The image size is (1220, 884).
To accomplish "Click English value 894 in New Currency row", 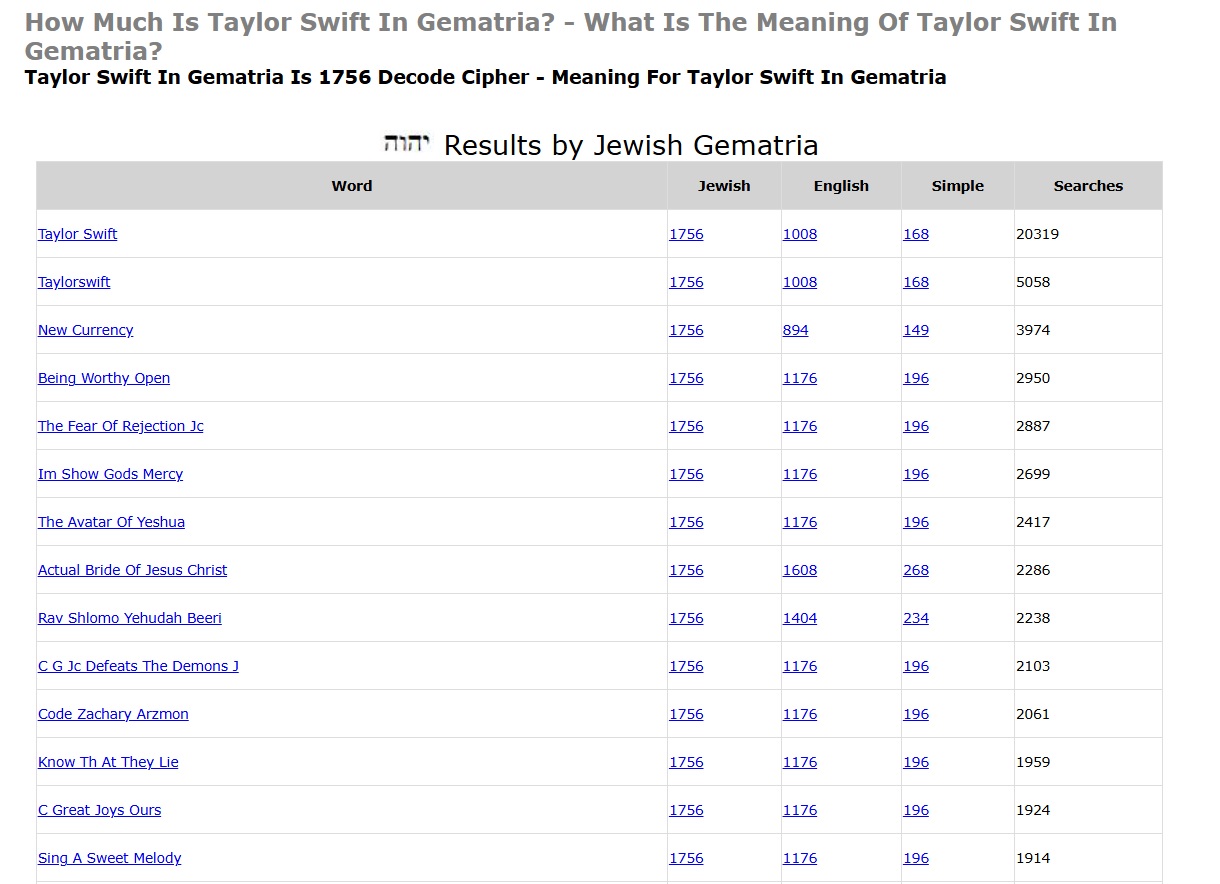I will (x=796, y=330).
